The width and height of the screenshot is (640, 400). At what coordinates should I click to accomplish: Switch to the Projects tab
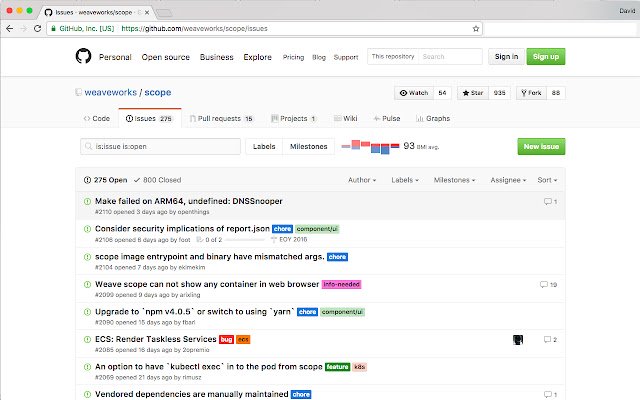(294, 118)
